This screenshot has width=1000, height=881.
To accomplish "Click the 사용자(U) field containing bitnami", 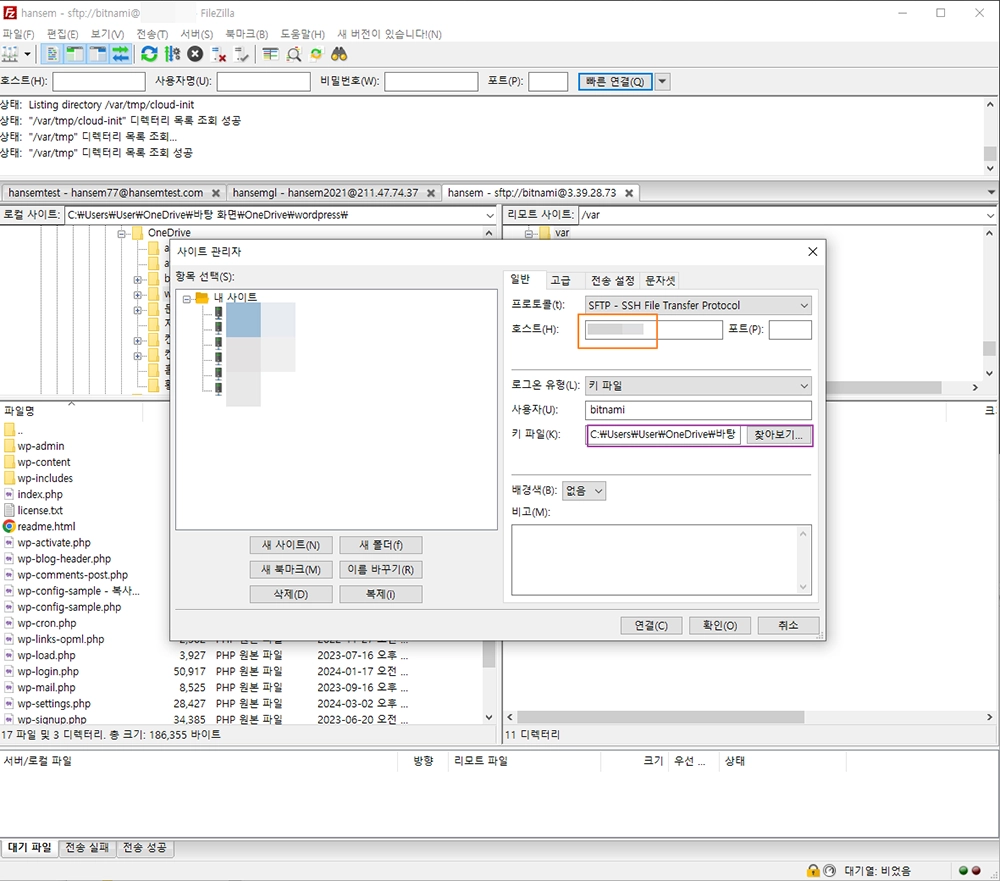I will (x=698, y=410).
